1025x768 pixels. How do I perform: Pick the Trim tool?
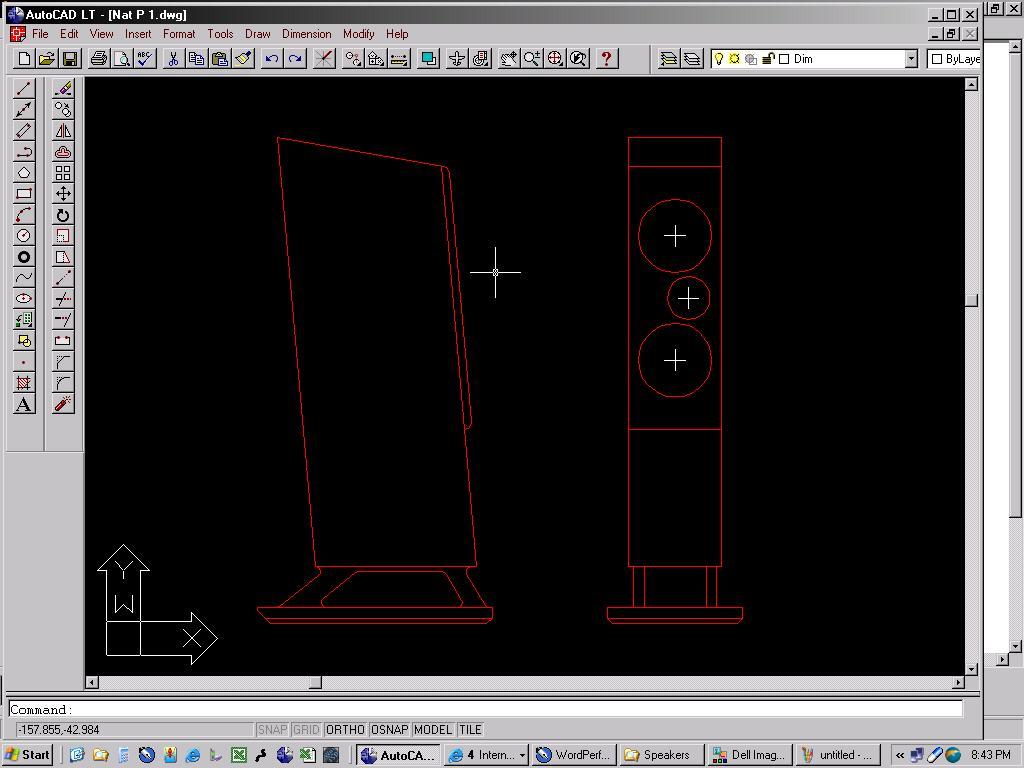pyautogui.click(x=63, y=299)
